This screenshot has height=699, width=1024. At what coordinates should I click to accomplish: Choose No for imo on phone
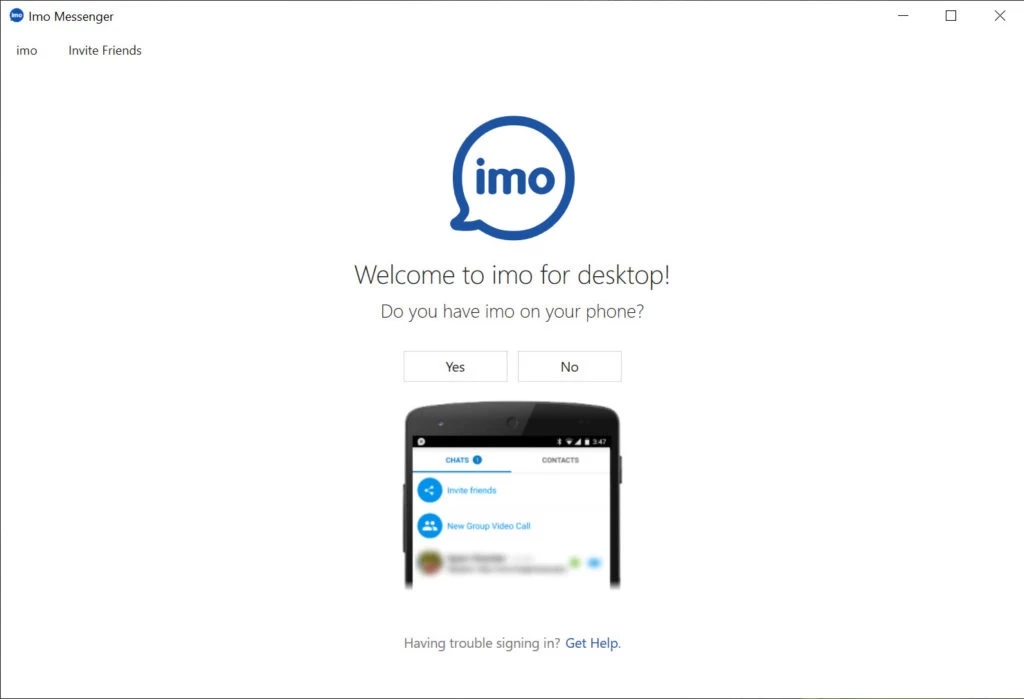pyautogui.click(x=569, y=366)
